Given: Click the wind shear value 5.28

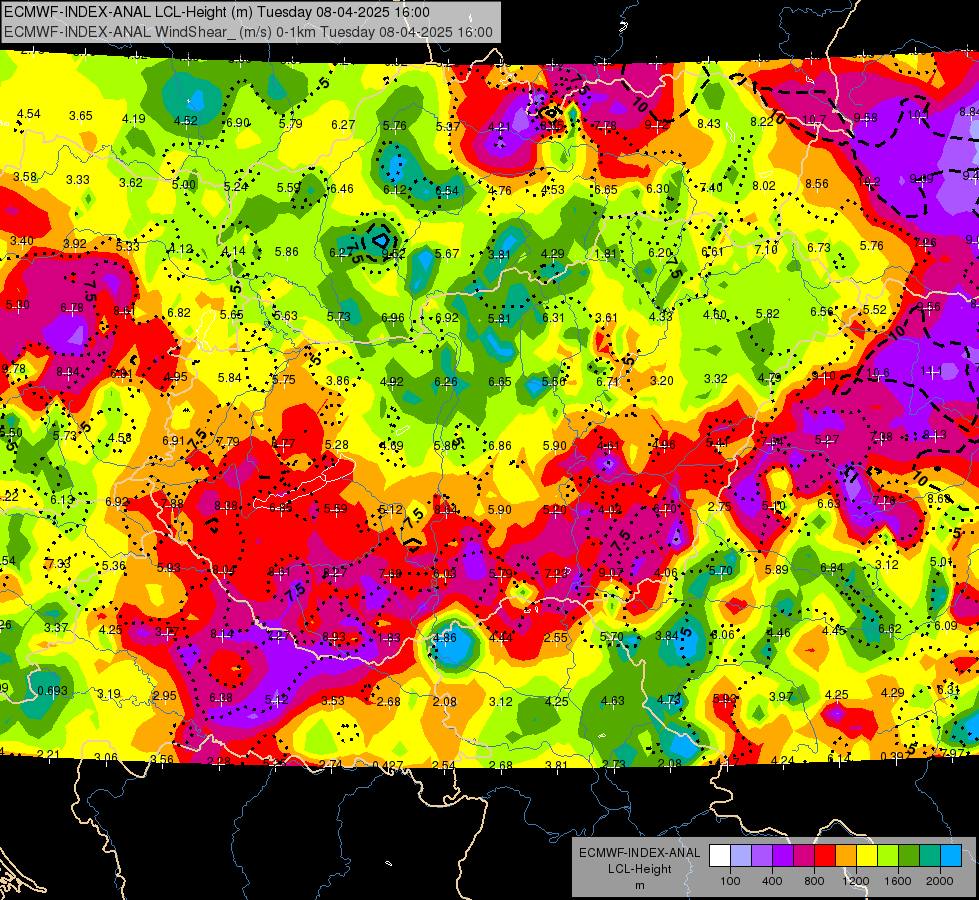Looking at the screenshot, I should (337, 445).
